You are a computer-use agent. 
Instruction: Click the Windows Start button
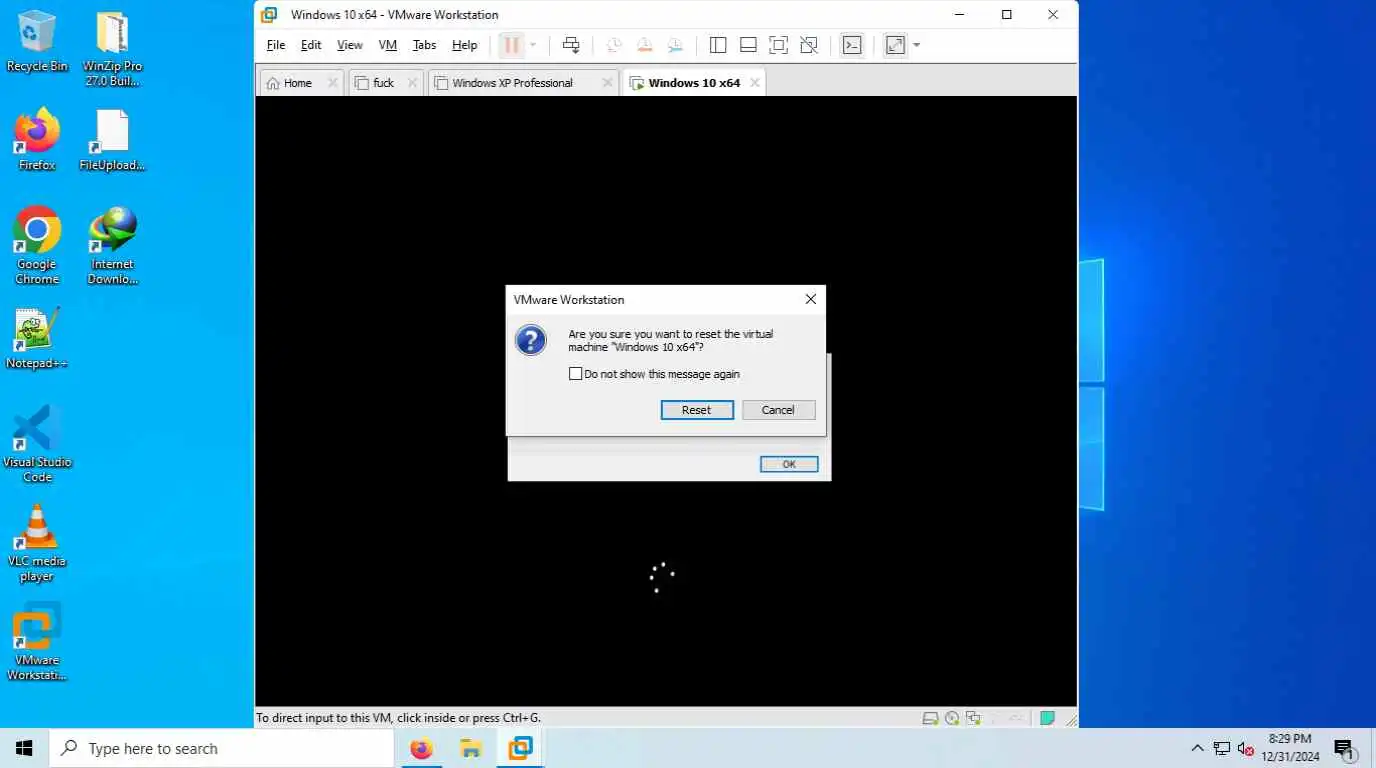(24, 748)
